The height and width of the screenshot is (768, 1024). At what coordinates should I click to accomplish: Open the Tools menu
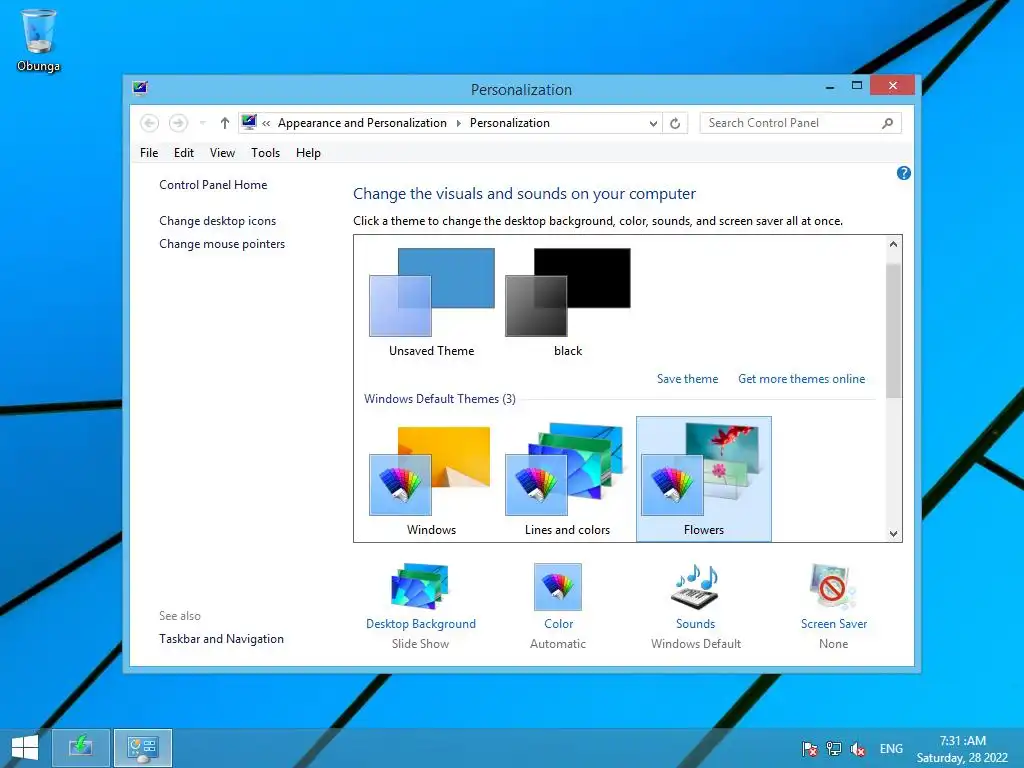click(x=265, y=153)
